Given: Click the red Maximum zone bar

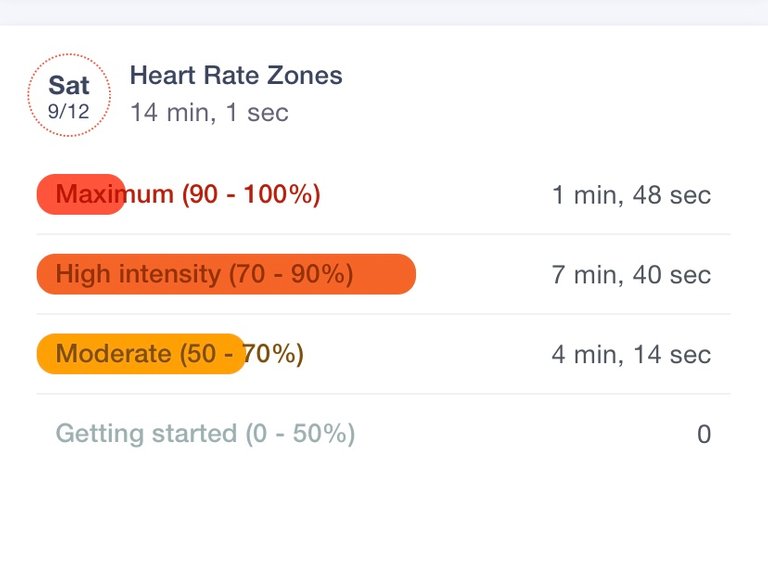Looking at the screenshot, I should coord(81,194).
